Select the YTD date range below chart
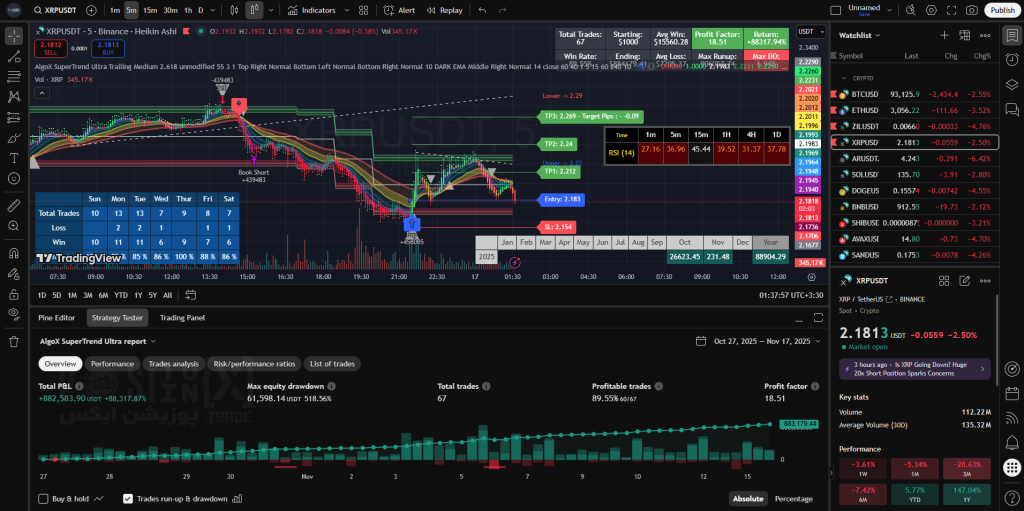 point(121,295)
